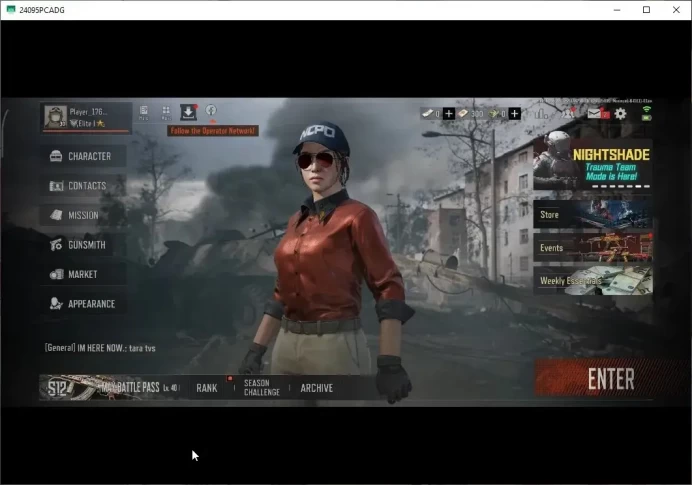Open the S12 Battle Pass banner
Image resolution: width=692 pixels, height=485 pixels.
coord(109,387)
